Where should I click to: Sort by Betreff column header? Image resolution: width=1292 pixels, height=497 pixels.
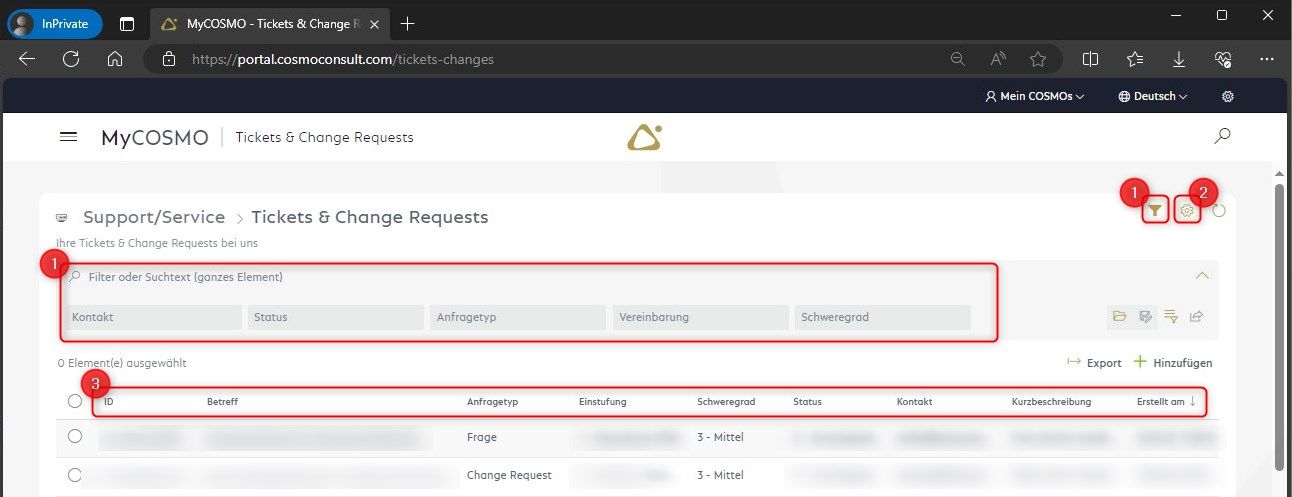(x=222, y=402)
